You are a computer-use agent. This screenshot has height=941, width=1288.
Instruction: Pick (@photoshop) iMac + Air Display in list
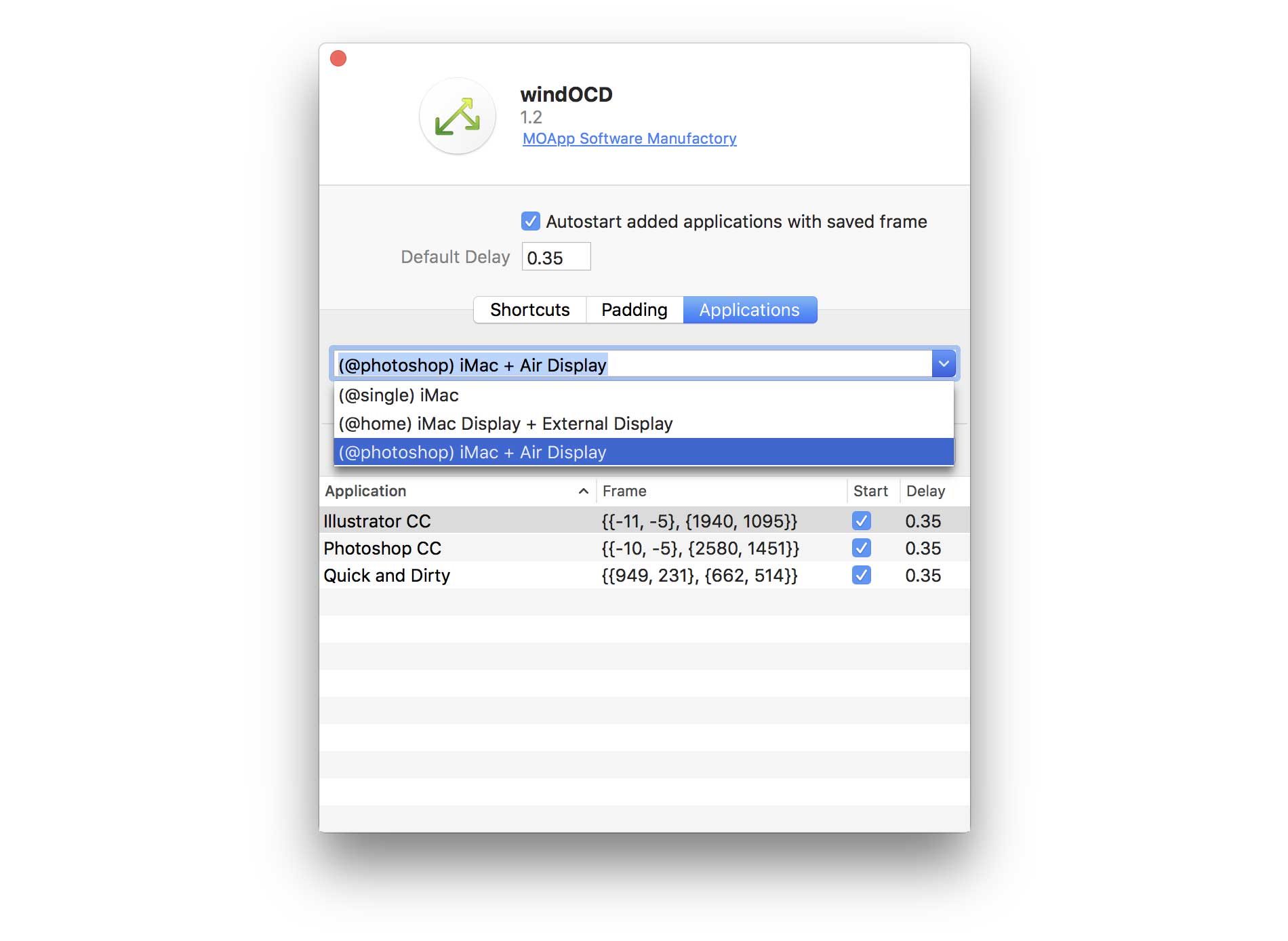pyautogui.click(x=644, y=452)
